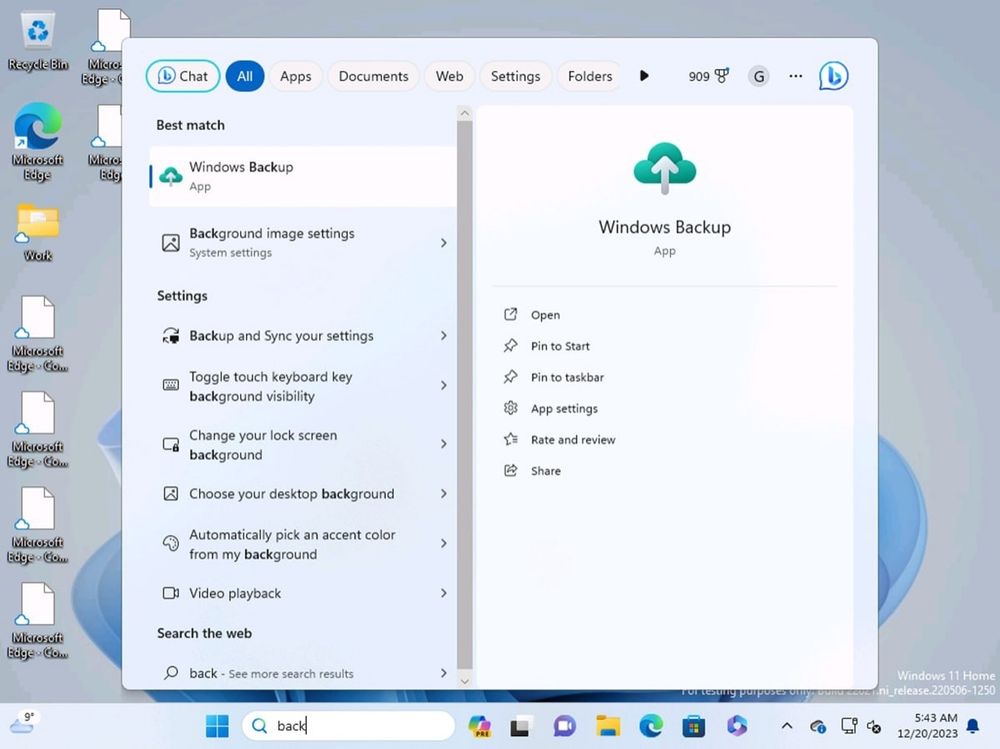Open the three-dot options menu
1000x749 pixels.
pyautogui.click(x=795, y=76)
